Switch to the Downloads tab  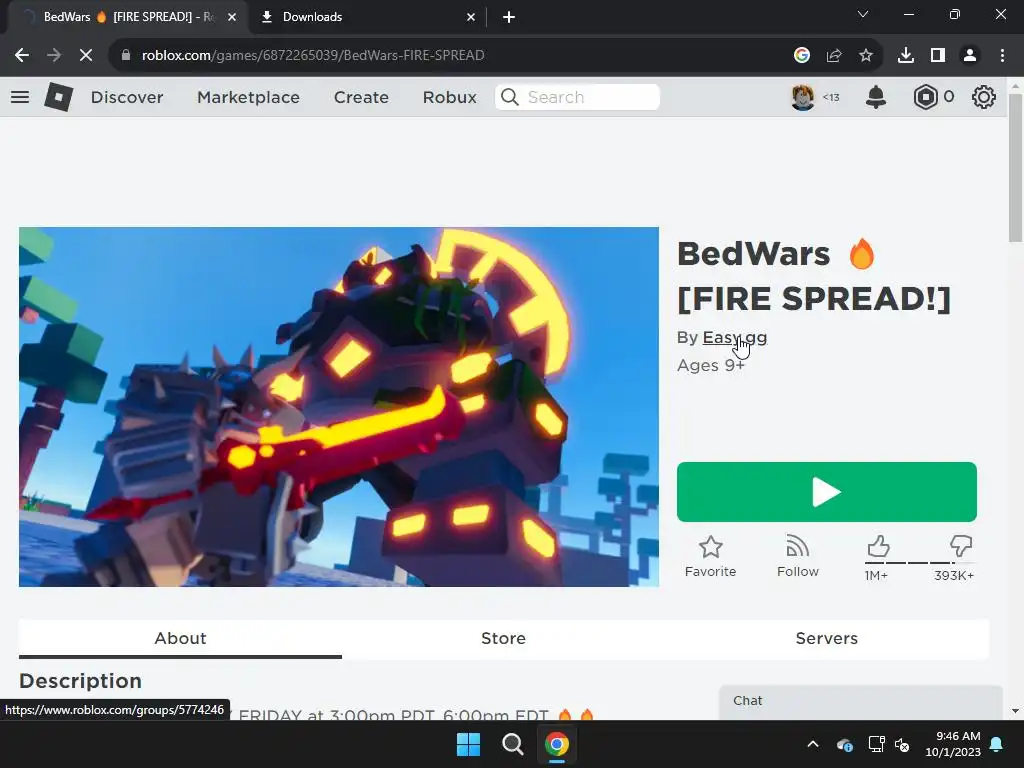coord(368,17)
